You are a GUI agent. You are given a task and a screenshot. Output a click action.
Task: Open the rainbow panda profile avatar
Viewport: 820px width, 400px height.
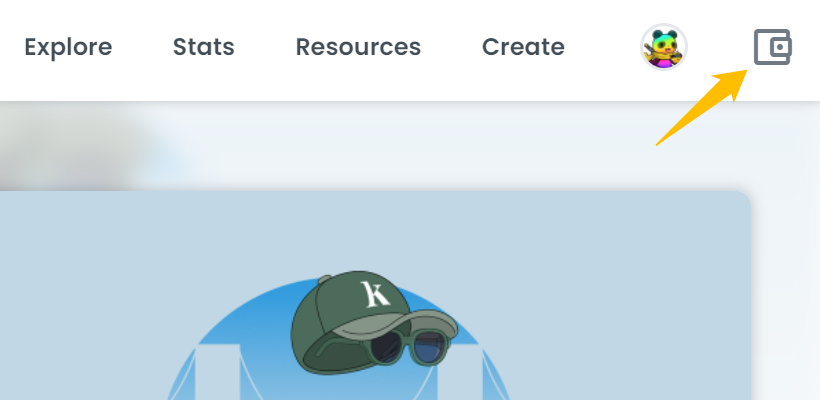[x=664, y=47]
